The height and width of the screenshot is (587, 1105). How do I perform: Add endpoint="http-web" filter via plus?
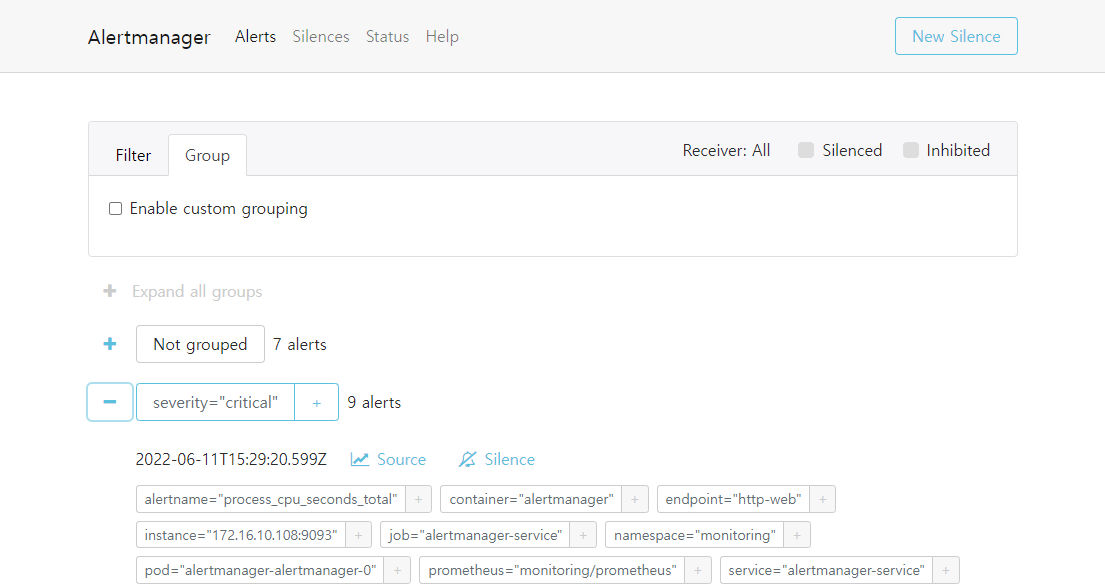(822, 499)
